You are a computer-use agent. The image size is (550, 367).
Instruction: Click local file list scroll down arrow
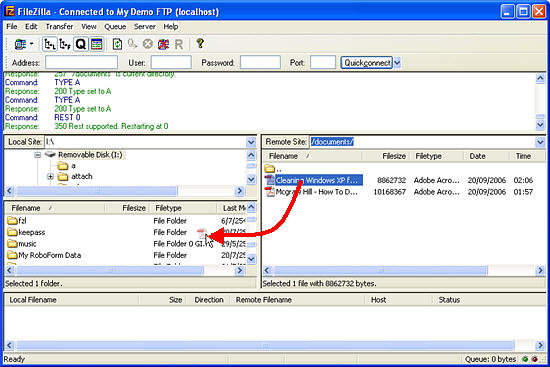click(251, 259)
